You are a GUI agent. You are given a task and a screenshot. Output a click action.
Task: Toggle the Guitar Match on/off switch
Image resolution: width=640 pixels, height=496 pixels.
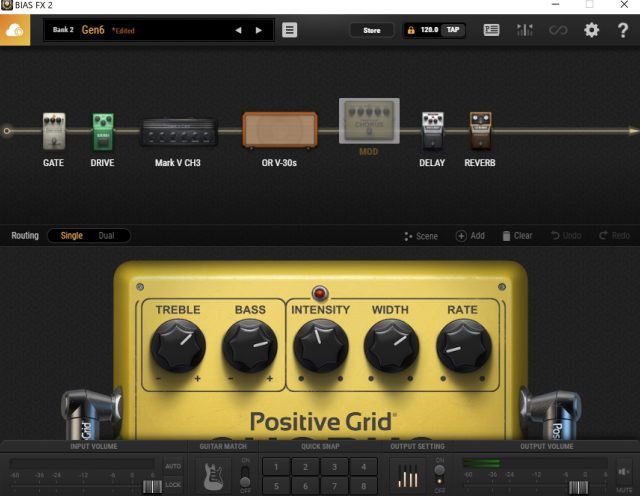(x=245, y=476)
